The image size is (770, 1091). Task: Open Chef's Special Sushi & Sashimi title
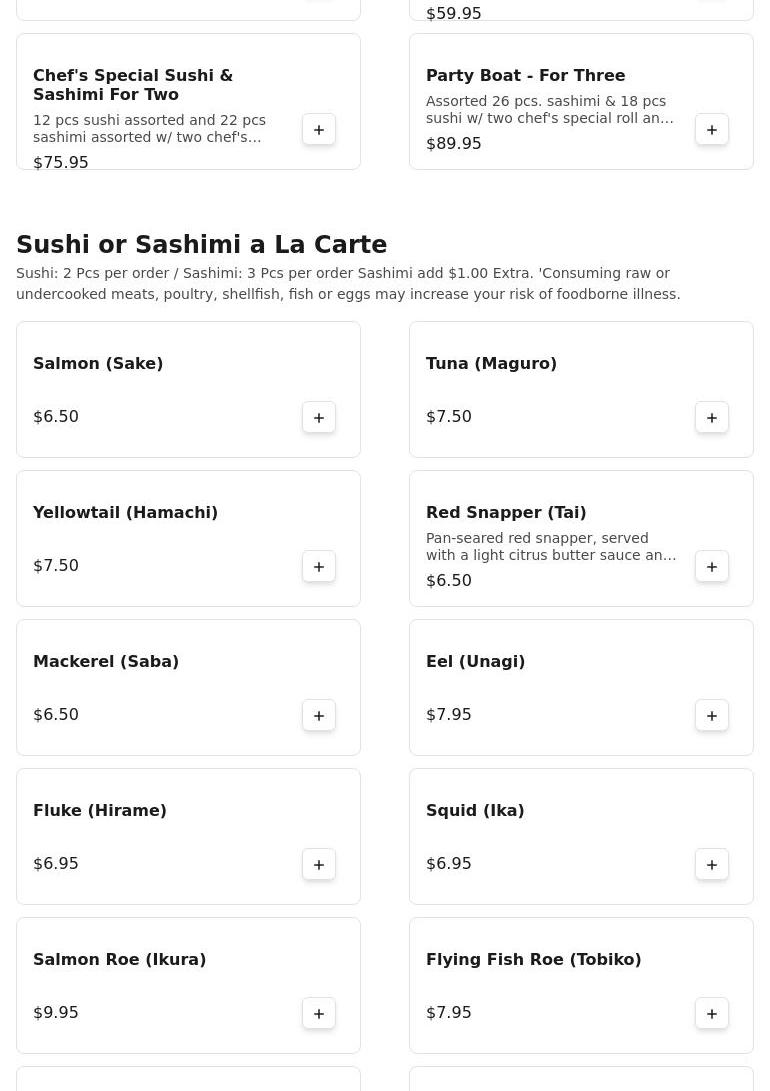pyautogui.click(x=133, y=85)
